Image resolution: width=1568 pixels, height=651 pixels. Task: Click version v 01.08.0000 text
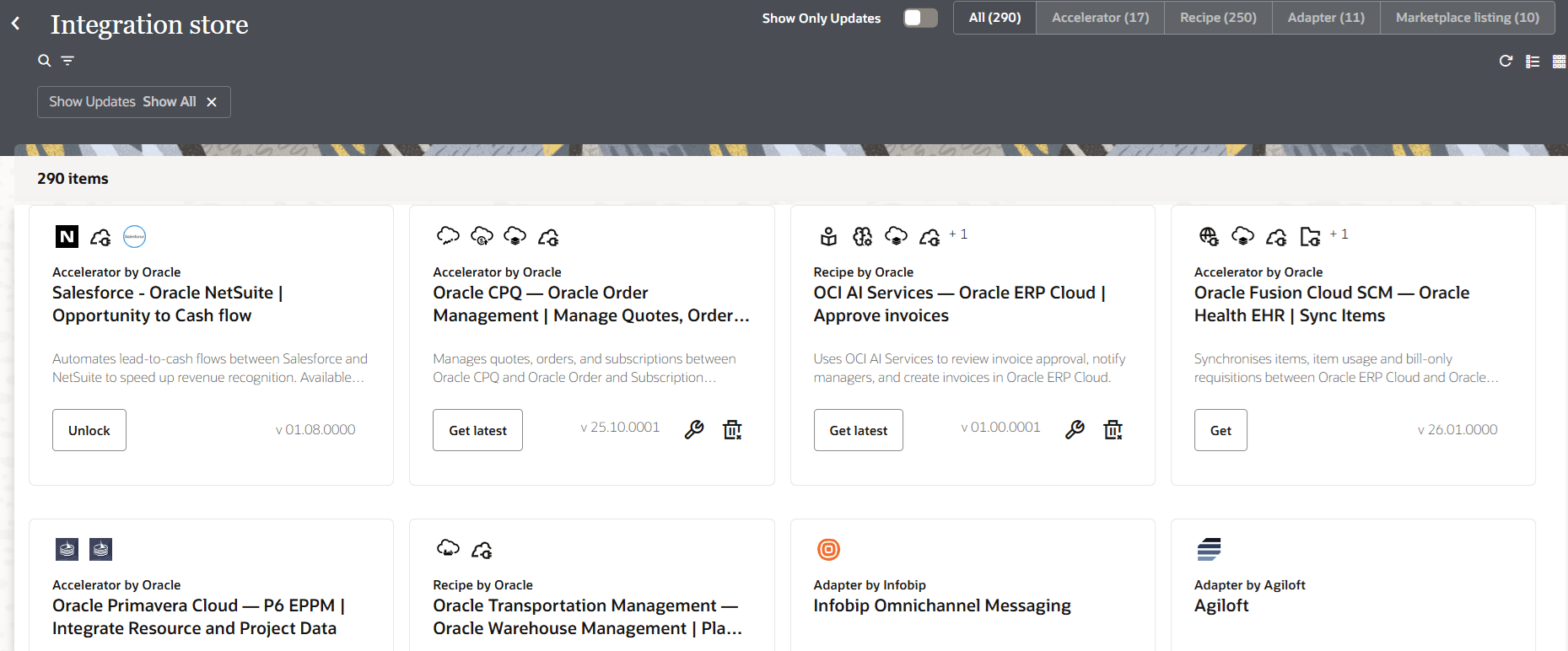(315, 430)
